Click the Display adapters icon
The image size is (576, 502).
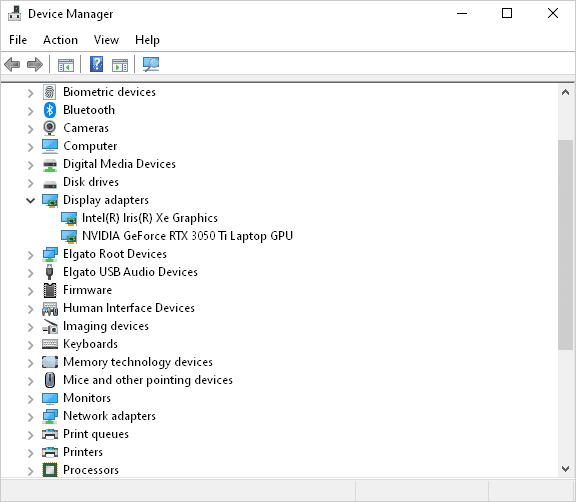[x=50, y=201]
